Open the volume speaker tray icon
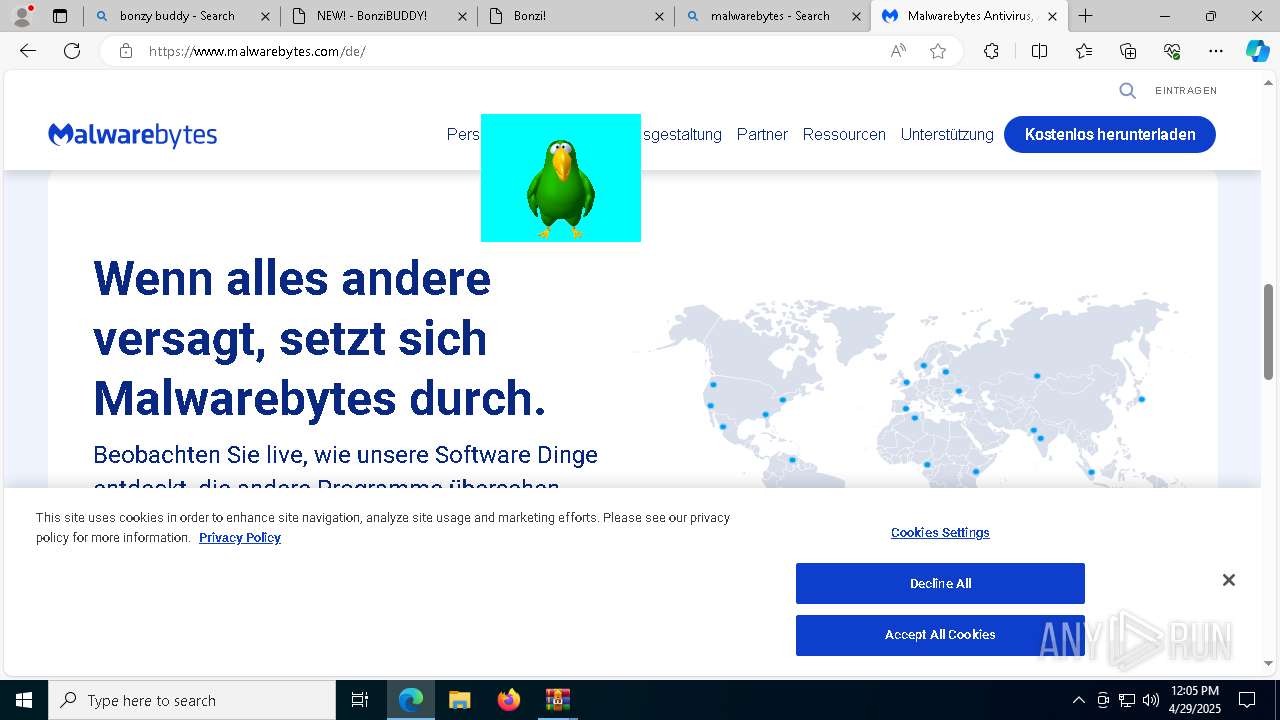Screen dimensions: 1280x720 tap(1151, 700)
